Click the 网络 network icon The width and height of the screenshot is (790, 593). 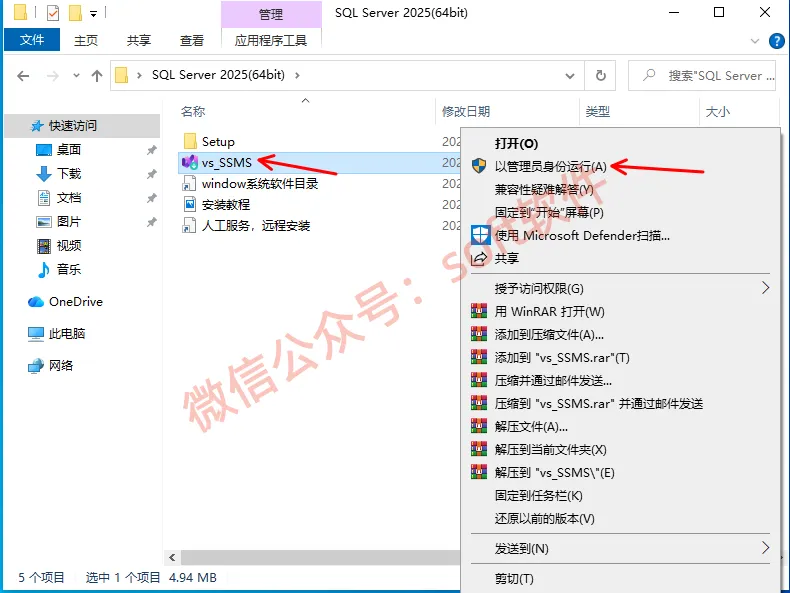coord(36,366)
